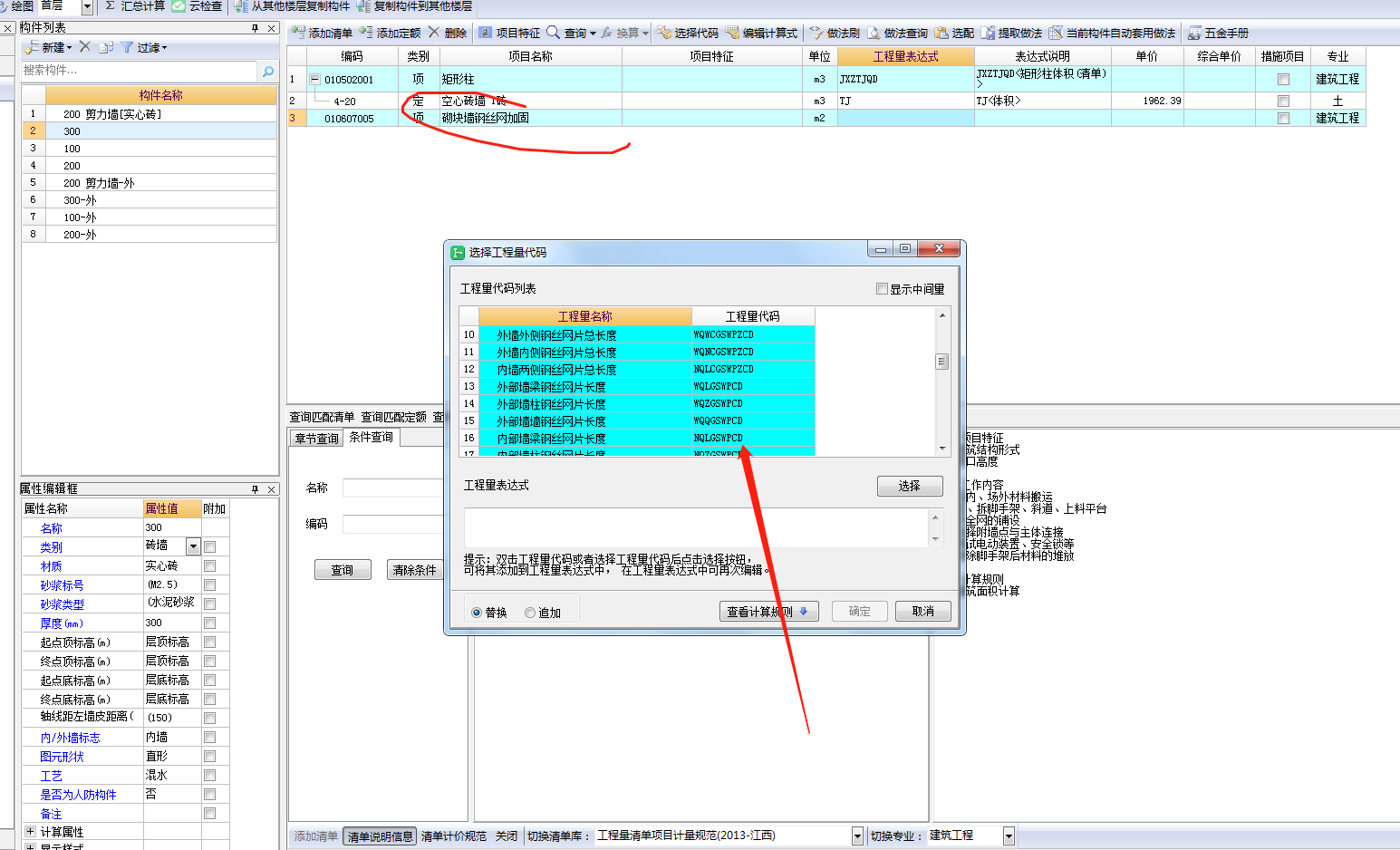Image resolution: width=1400 pixels, height=850 pixels.
Task: Tick 附加 checkbox for 材质 property
Action: (210, 565)
